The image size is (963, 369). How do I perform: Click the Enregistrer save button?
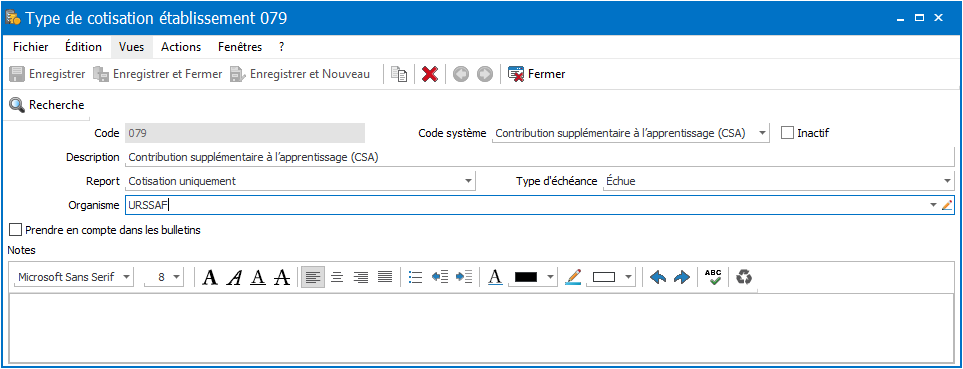pos(47,74)
